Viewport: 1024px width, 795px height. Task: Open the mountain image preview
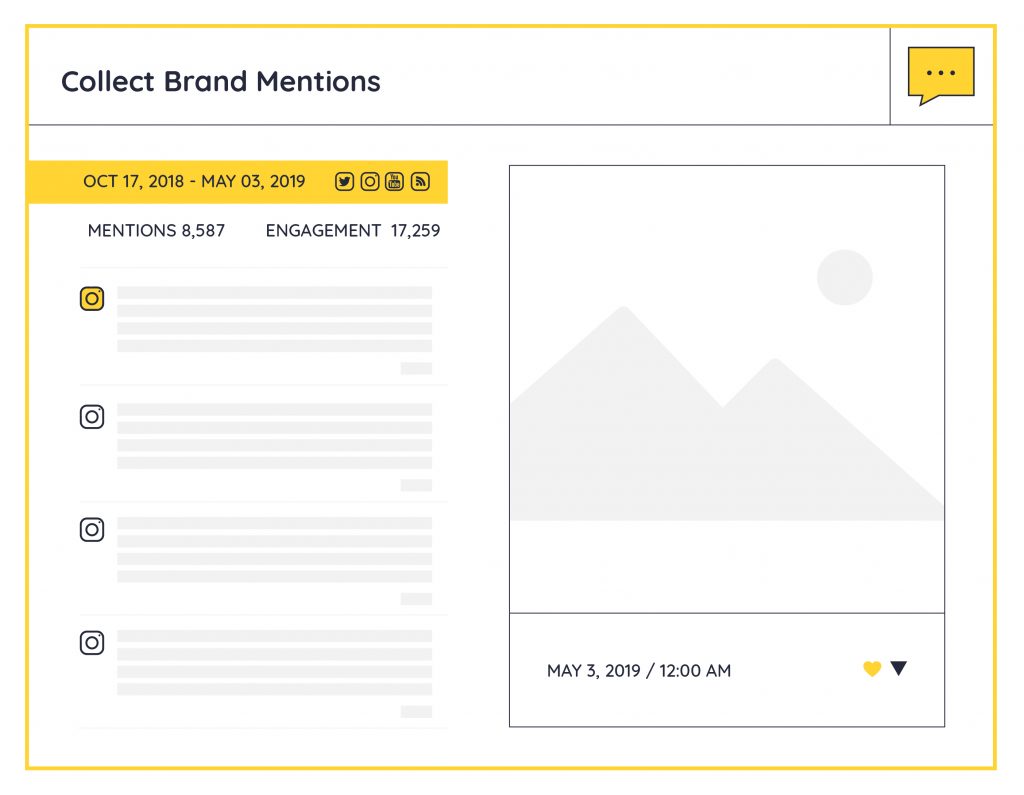(727, 389)
